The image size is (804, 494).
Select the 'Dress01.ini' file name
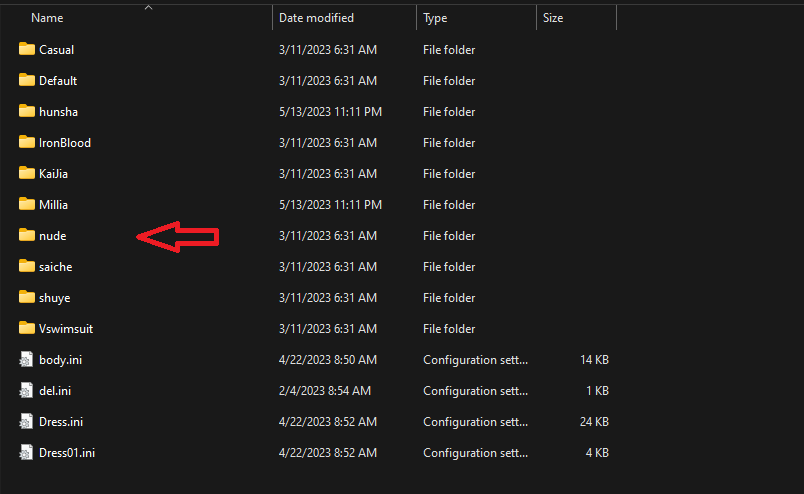pos(67,453)
